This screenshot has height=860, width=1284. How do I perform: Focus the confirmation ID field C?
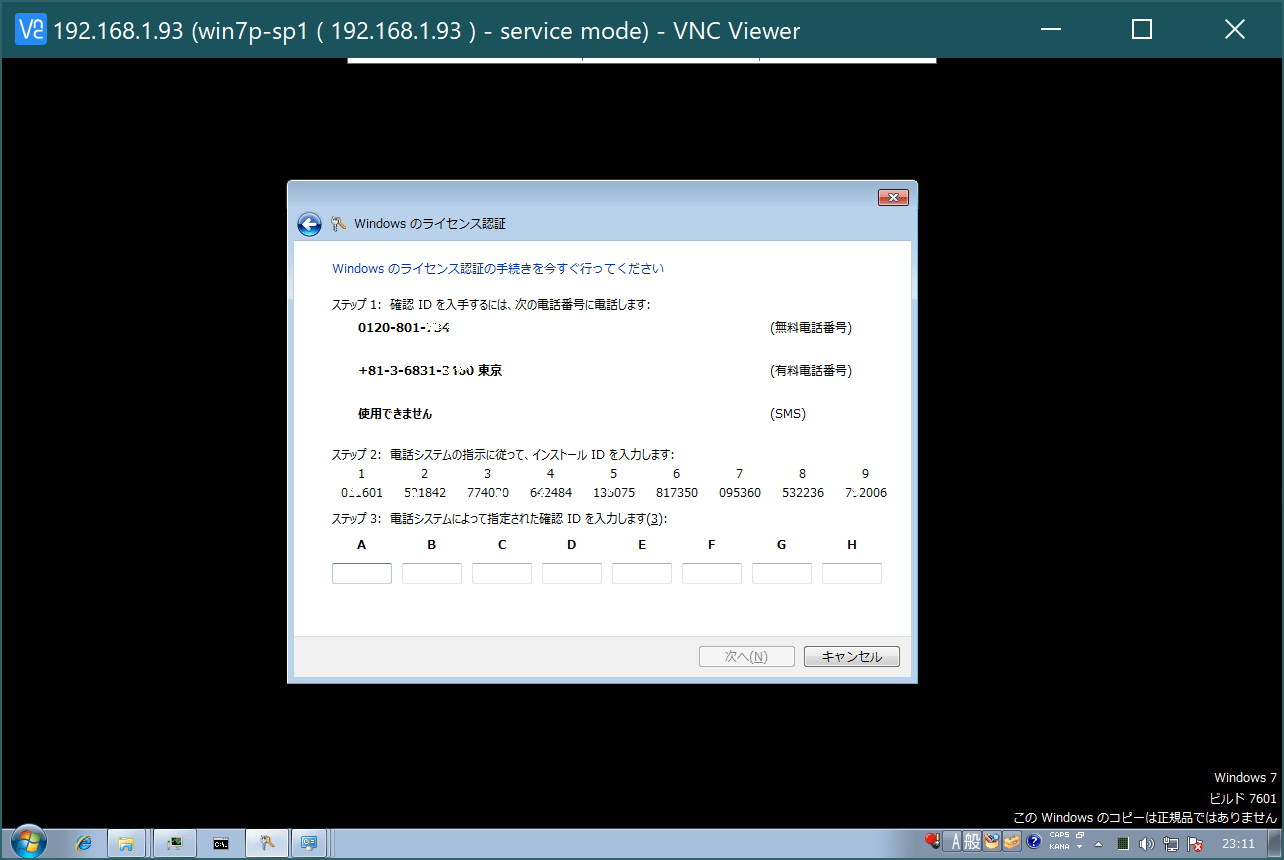coord(502,573)
